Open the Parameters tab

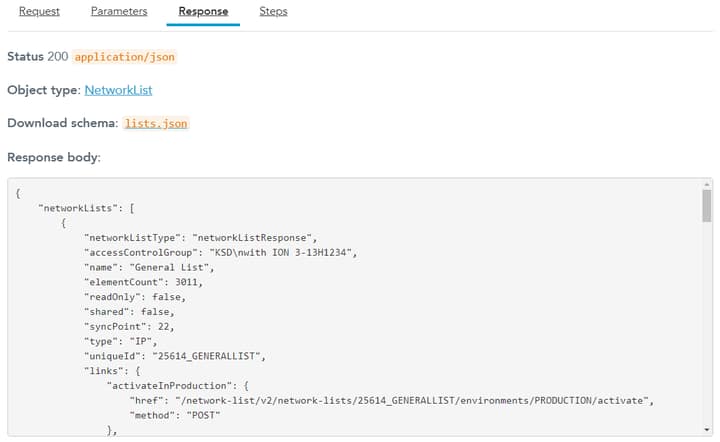click(x=119, y=12)
